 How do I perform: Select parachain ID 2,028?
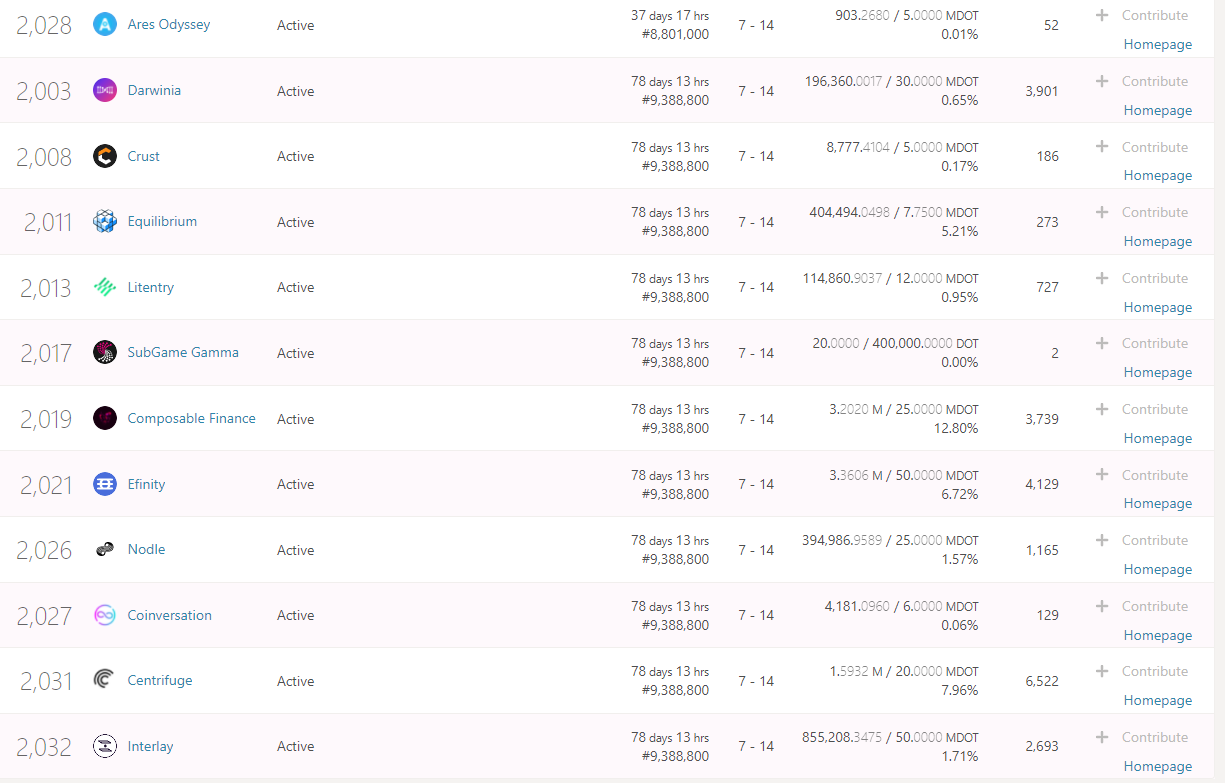coord(45,26)
